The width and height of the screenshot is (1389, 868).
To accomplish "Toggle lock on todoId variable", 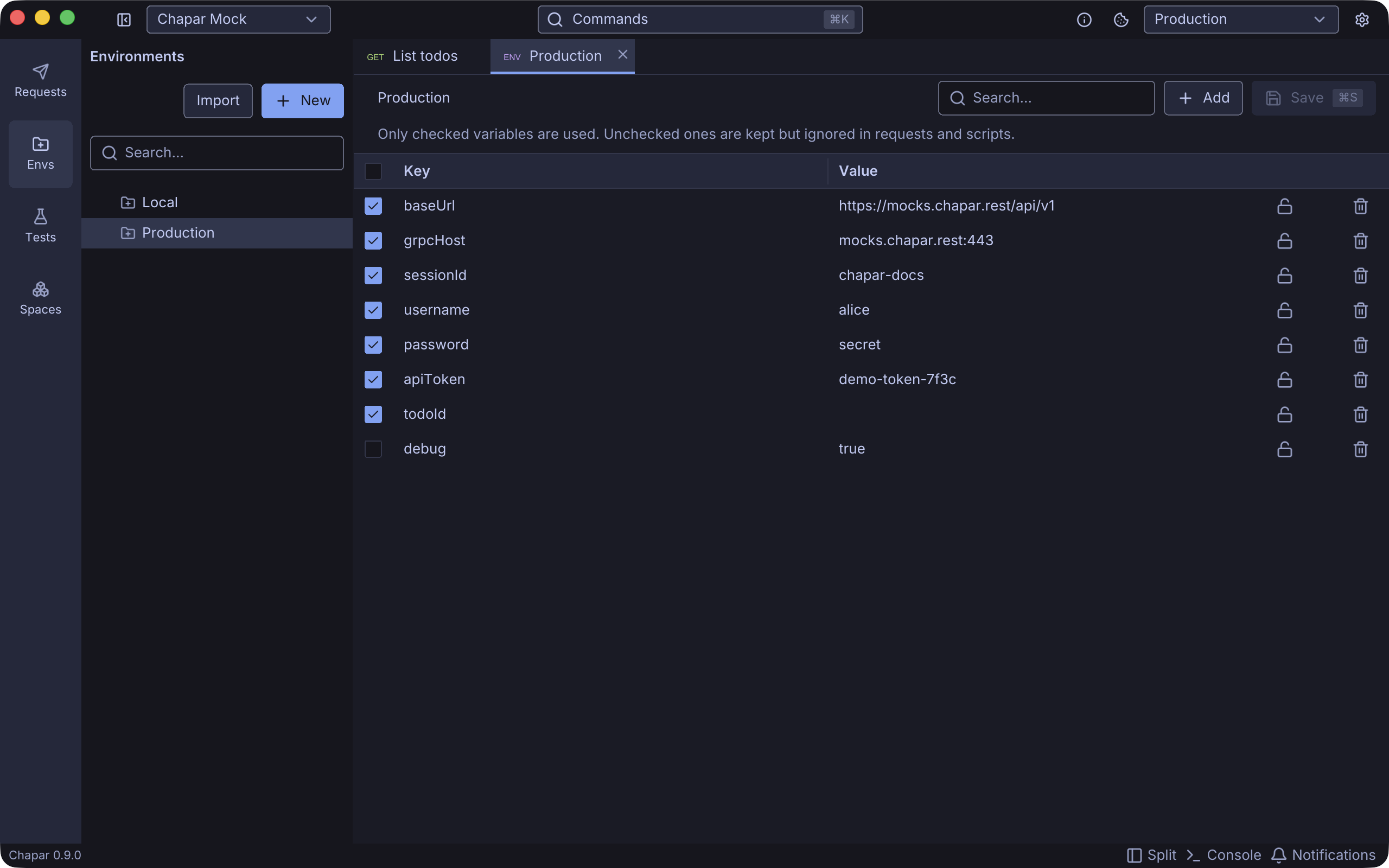I will click(1284, 414).
